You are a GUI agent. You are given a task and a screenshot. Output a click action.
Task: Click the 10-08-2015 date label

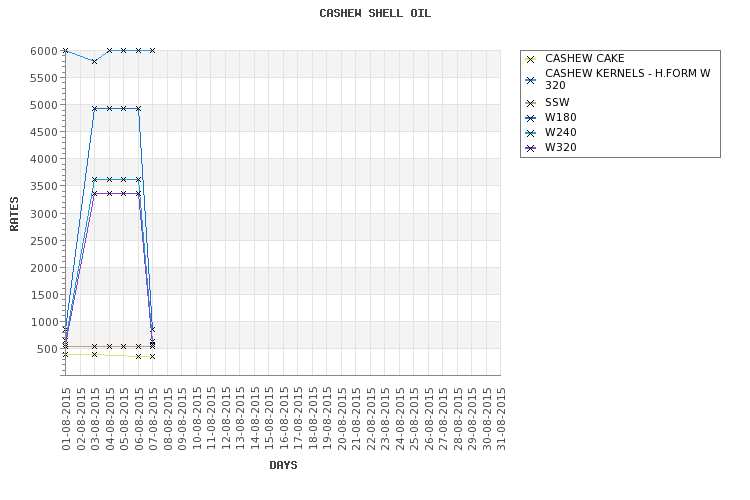click(x=197, y=419)
